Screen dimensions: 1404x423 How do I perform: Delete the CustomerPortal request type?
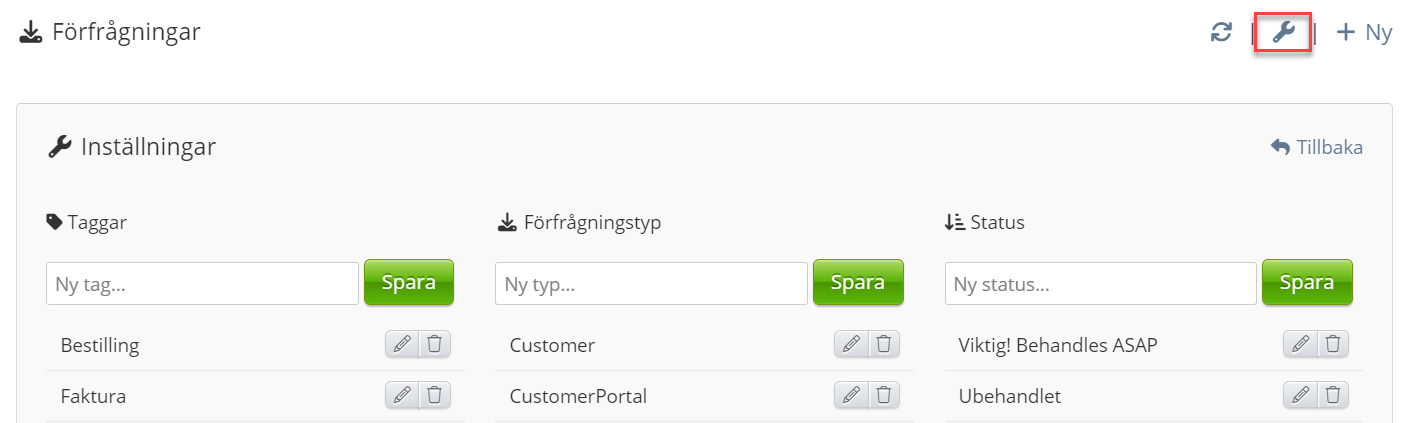tap(883, 395)
